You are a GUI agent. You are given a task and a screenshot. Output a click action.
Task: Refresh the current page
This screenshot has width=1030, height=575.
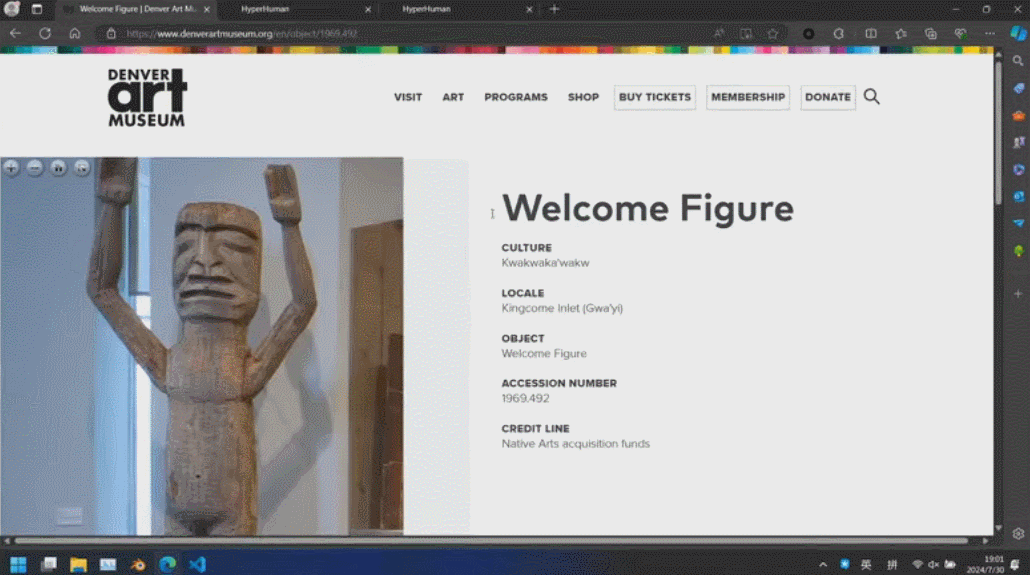(45, 34)
